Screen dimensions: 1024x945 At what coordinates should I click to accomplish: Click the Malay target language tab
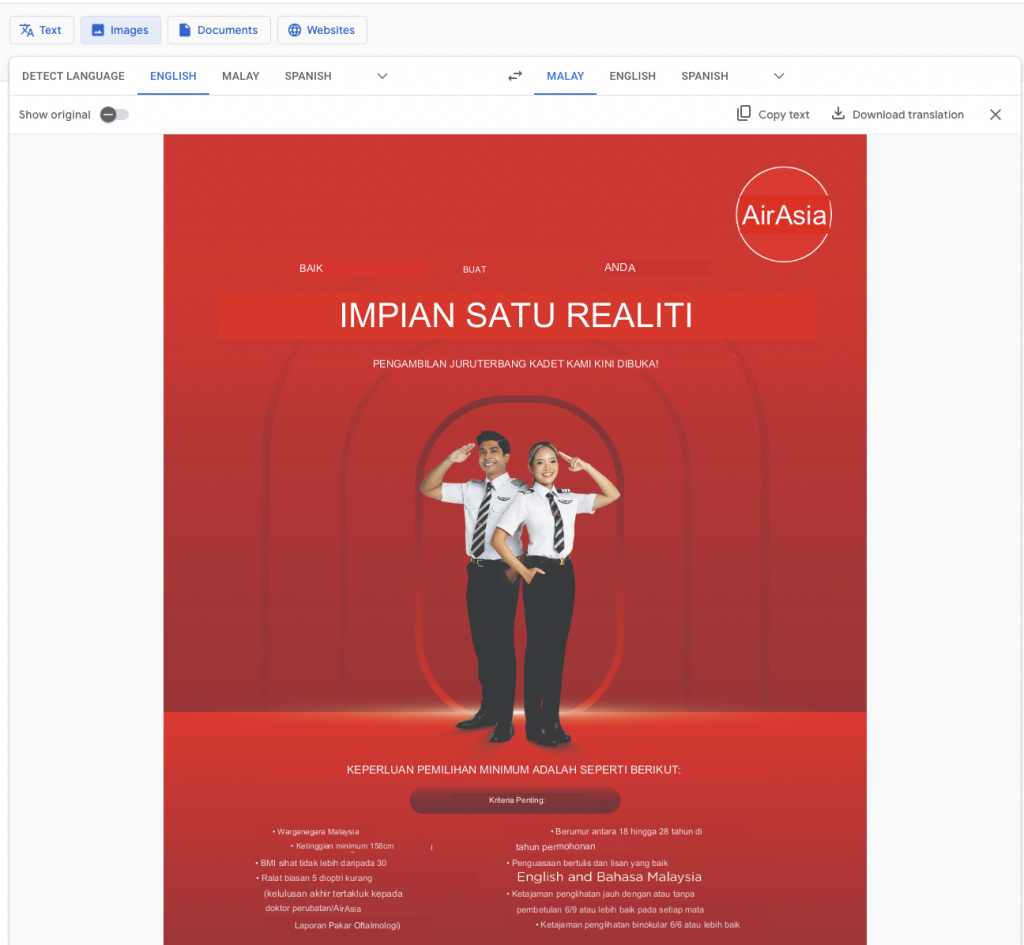(565, 75)
